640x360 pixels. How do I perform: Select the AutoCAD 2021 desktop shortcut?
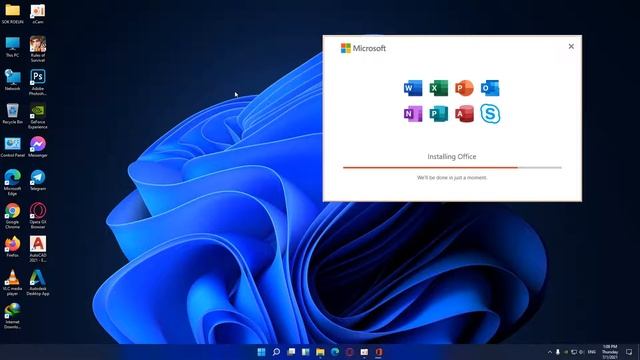38,249
